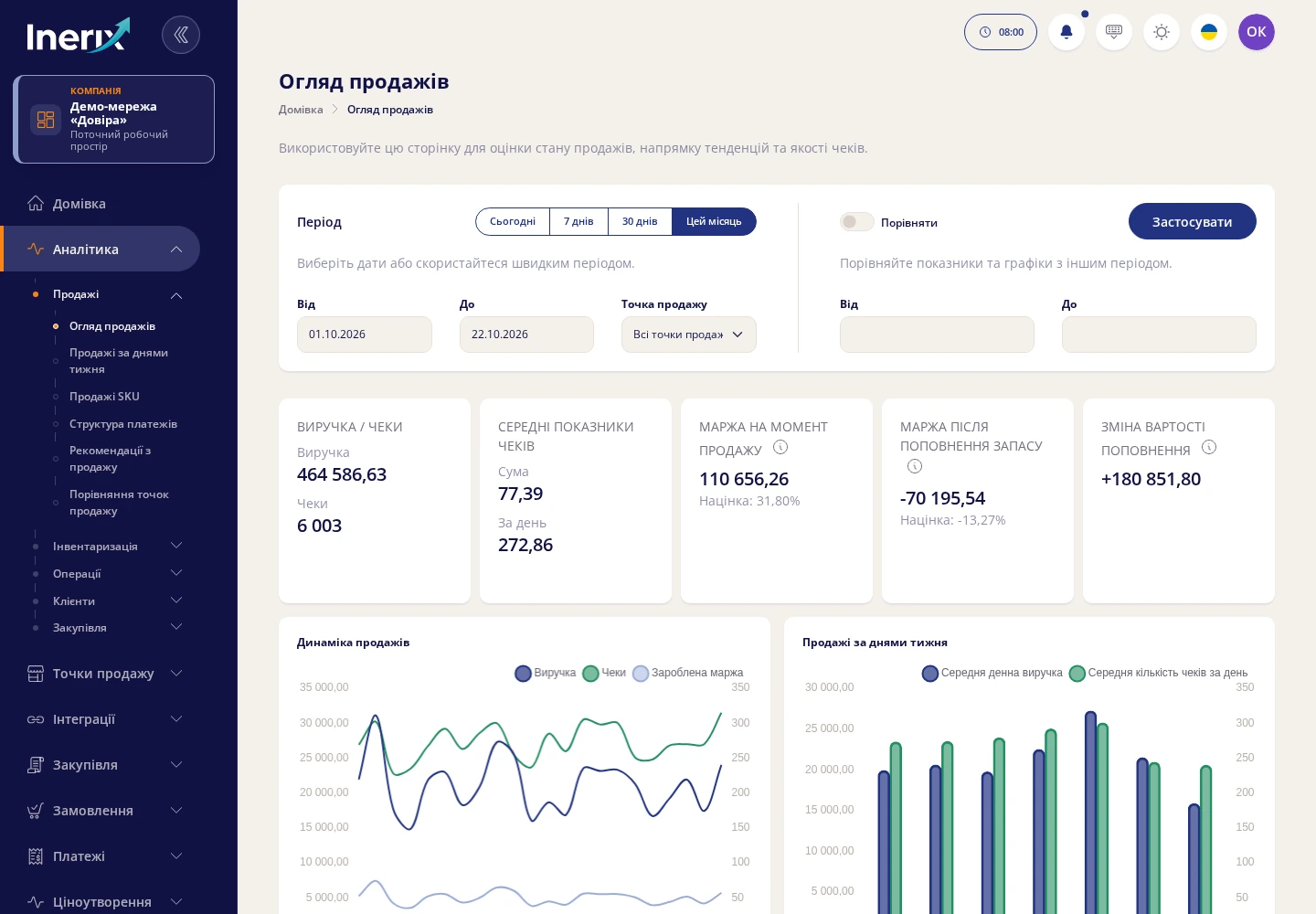
Task: Expand the Клієнти submenu
Action: click(x=176, y=600)
